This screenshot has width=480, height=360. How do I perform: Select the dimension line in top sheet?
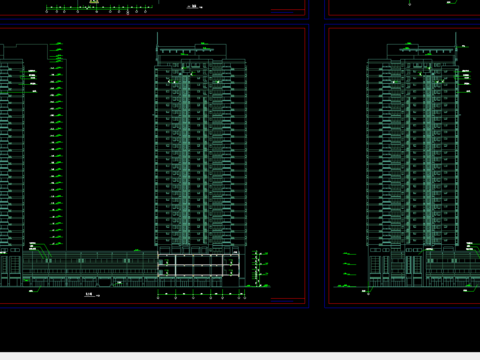pos(99,7)
